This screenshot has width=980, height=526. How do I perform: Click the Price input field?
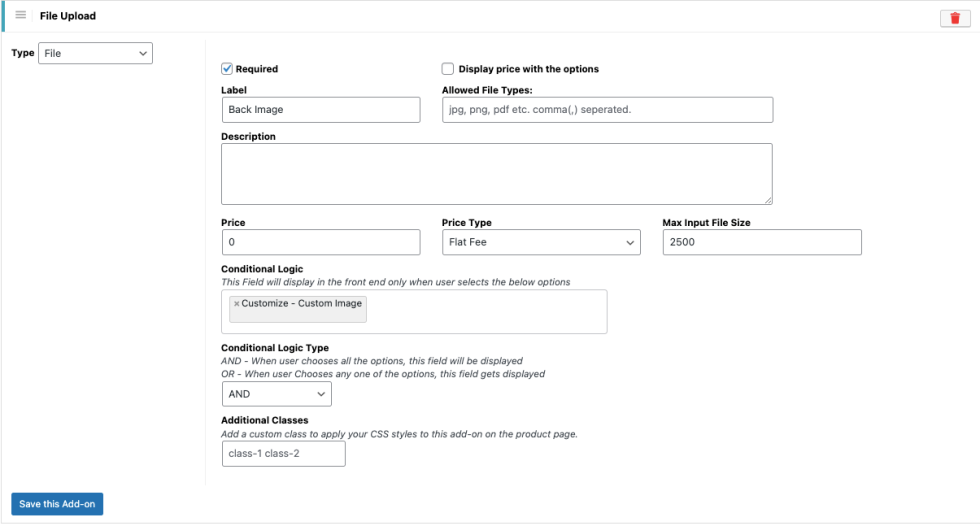(320, 242)
